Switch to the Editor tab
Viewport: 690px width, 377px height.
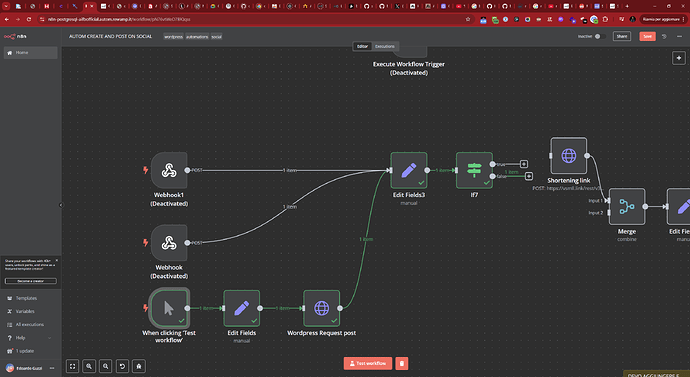coord(362,46)
